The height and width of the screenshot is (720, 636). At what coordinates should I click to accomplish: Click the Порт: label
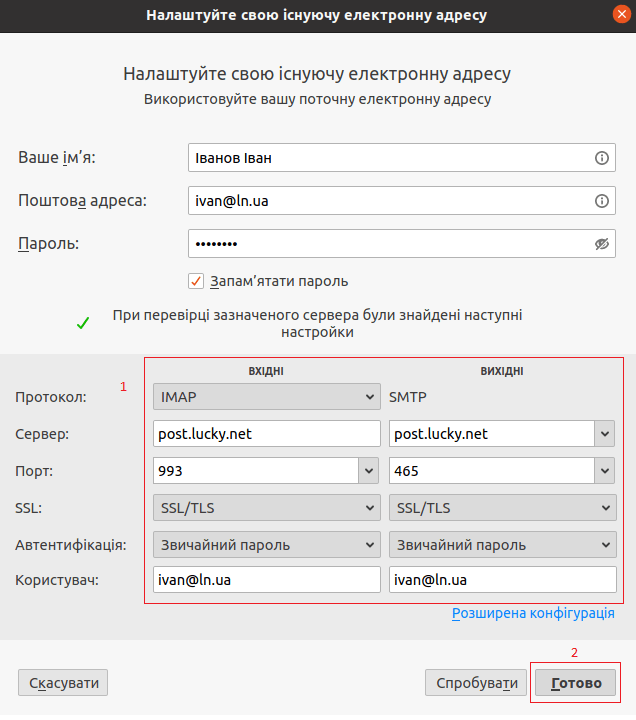[34, 471]
